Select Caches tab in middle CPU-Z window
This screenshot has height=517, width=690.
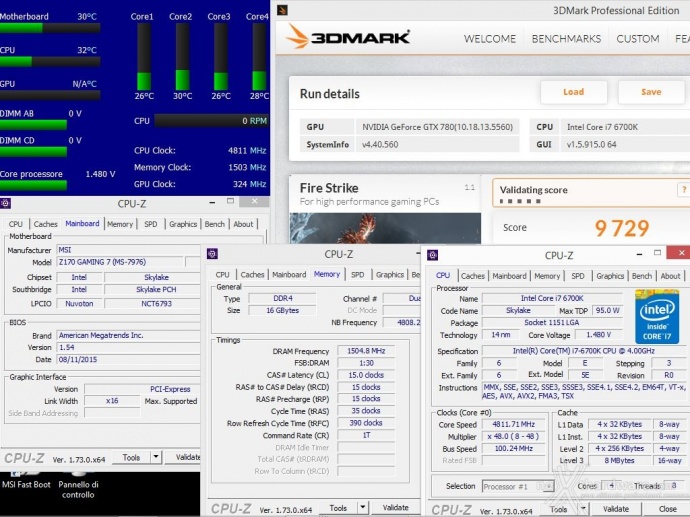click(252, 275)
